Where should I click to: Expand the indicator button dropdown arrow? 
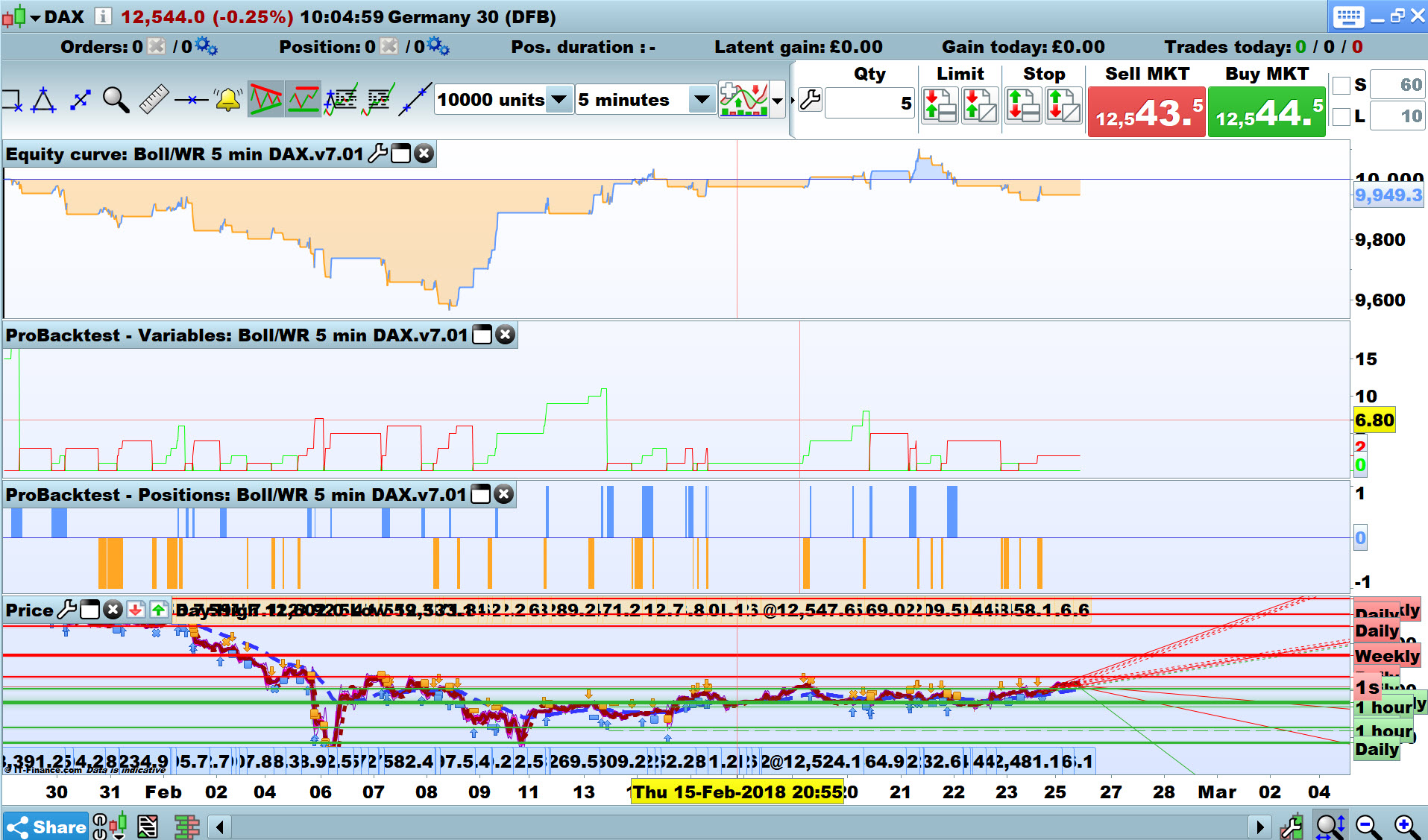(779, 100)
